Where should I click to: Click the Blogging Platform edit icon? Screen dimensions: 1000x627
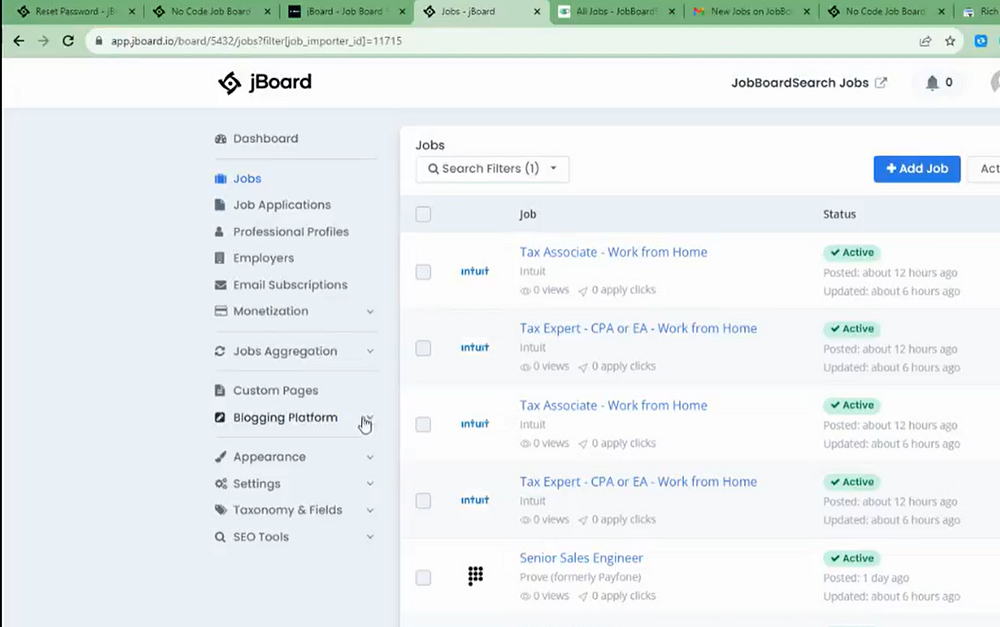coord(220,417)
